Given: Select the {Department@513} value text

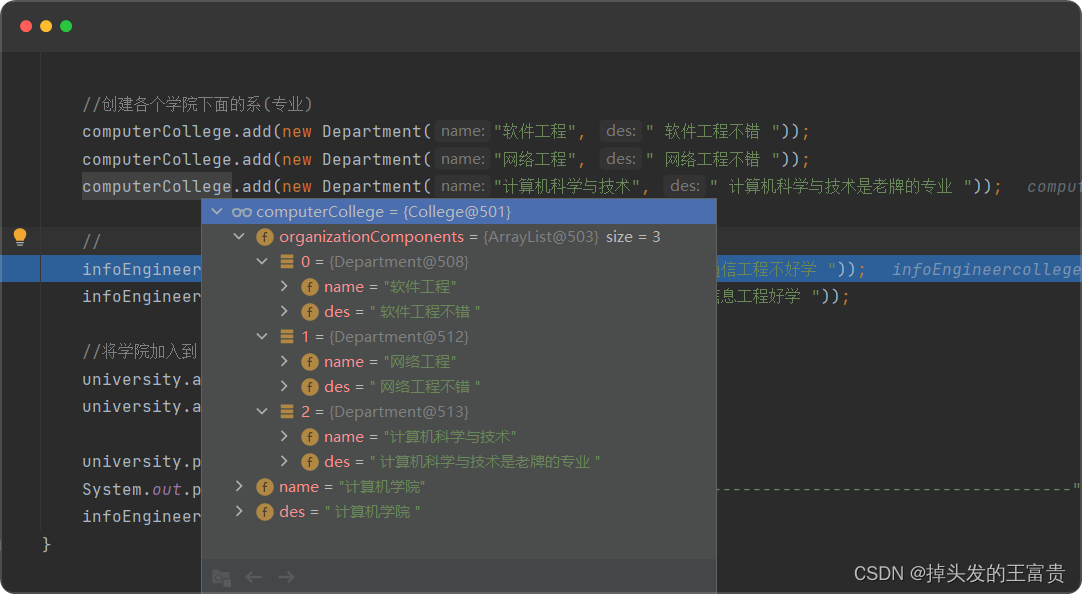Looking at the screenshot, I should pos(399,411).
